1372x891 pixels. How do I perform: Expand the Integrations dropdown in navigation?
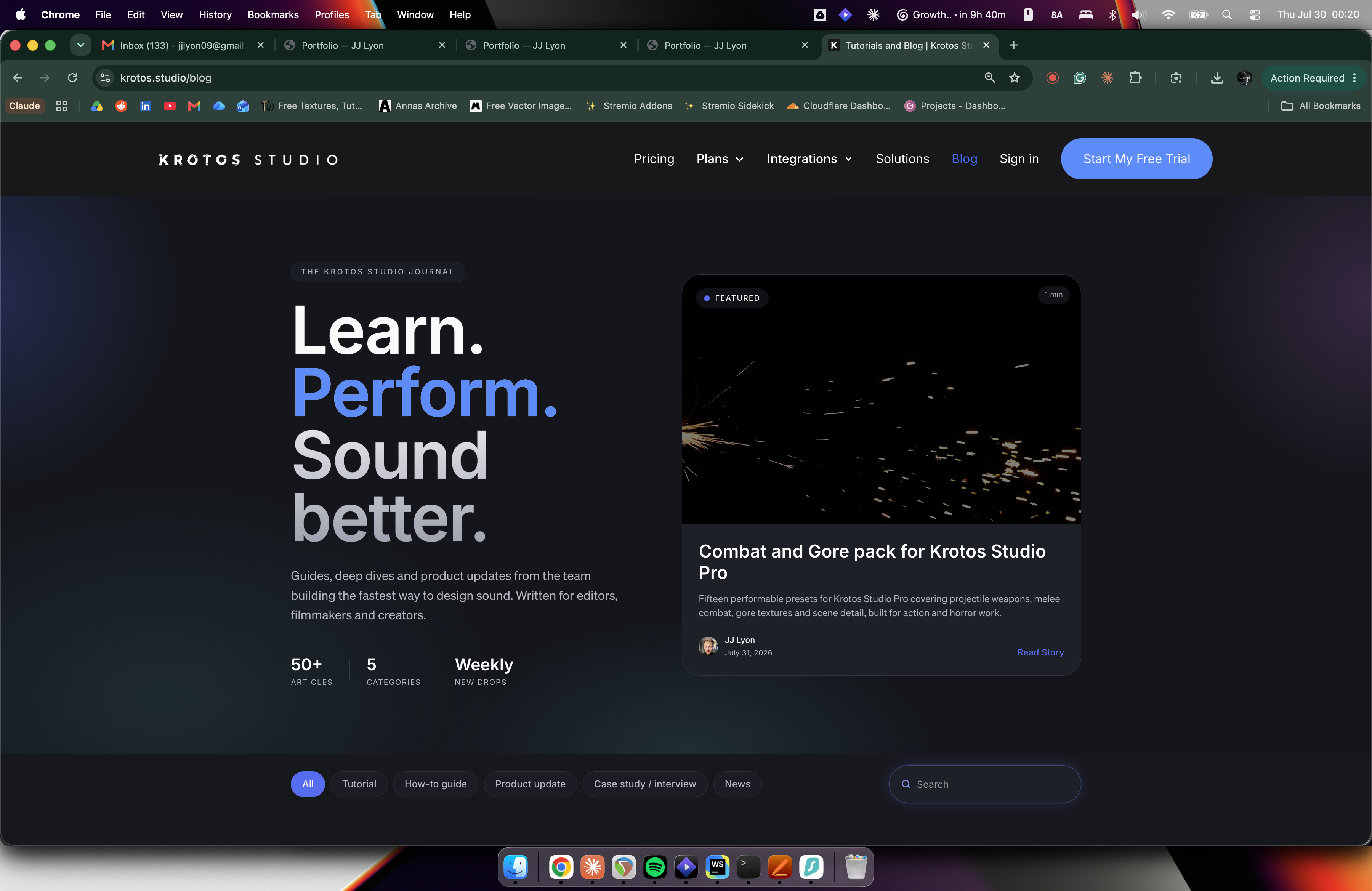pos(809,159)
